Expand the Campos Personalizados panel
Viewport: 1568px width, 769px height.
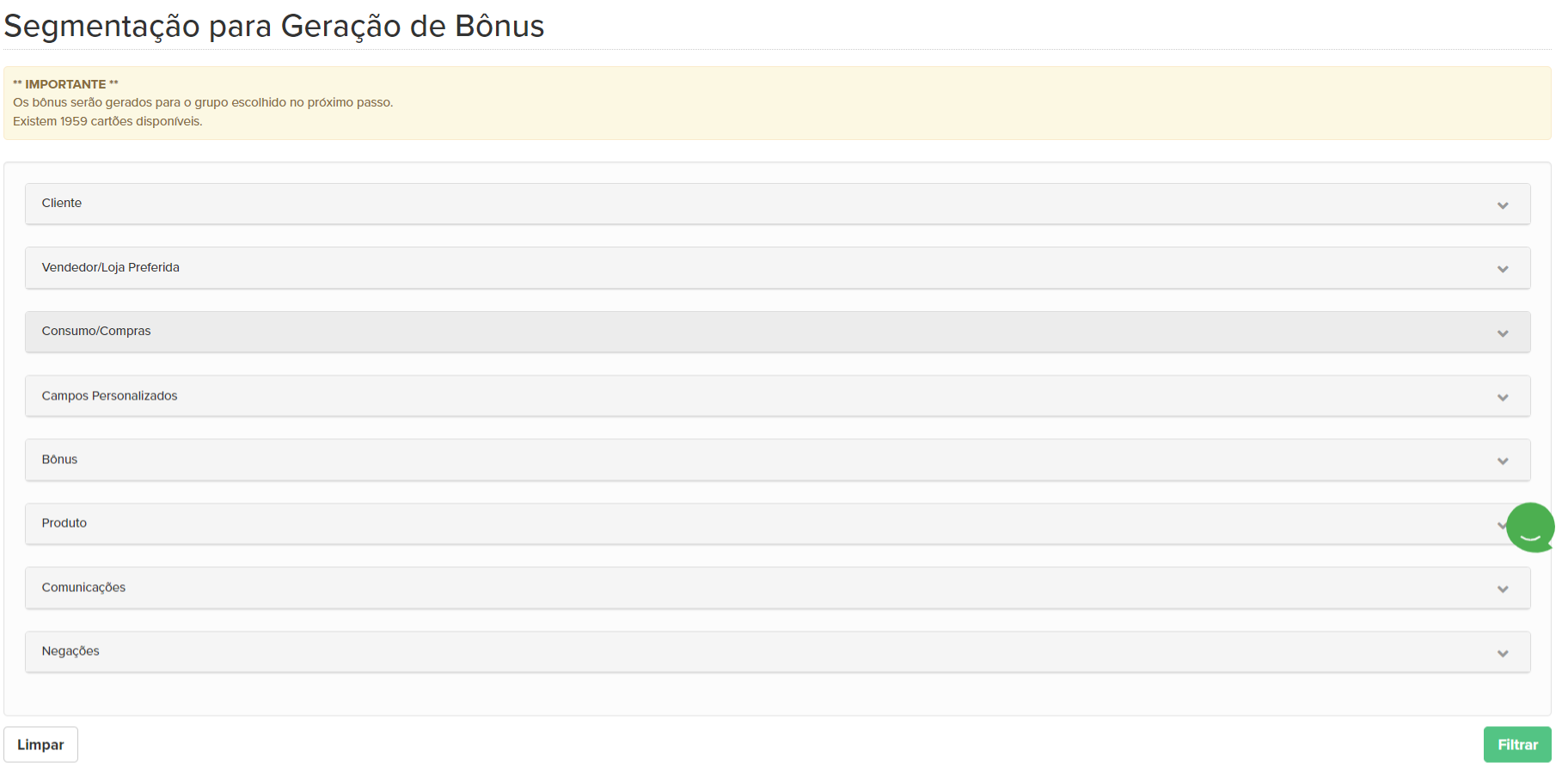click(777, 396)
